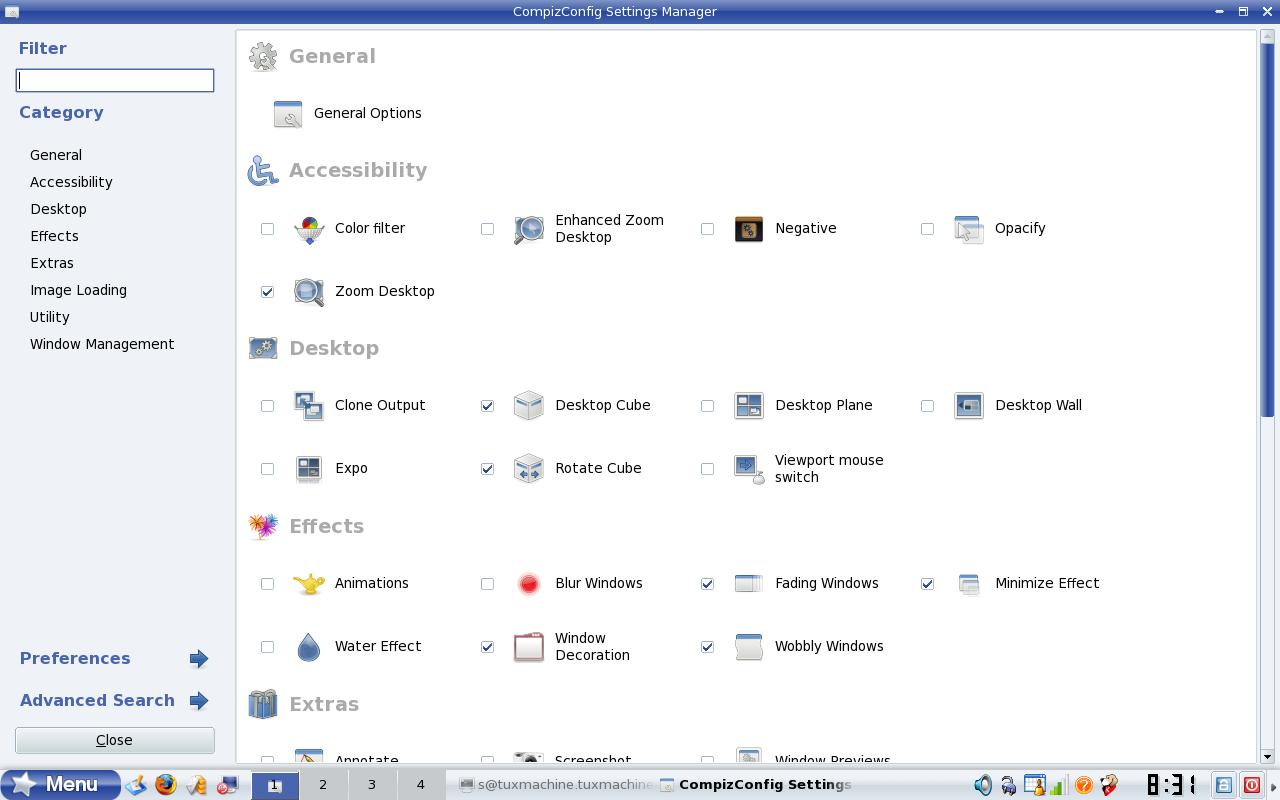
Task: Select the Image Loading category
Action: [x=78, y=290]
